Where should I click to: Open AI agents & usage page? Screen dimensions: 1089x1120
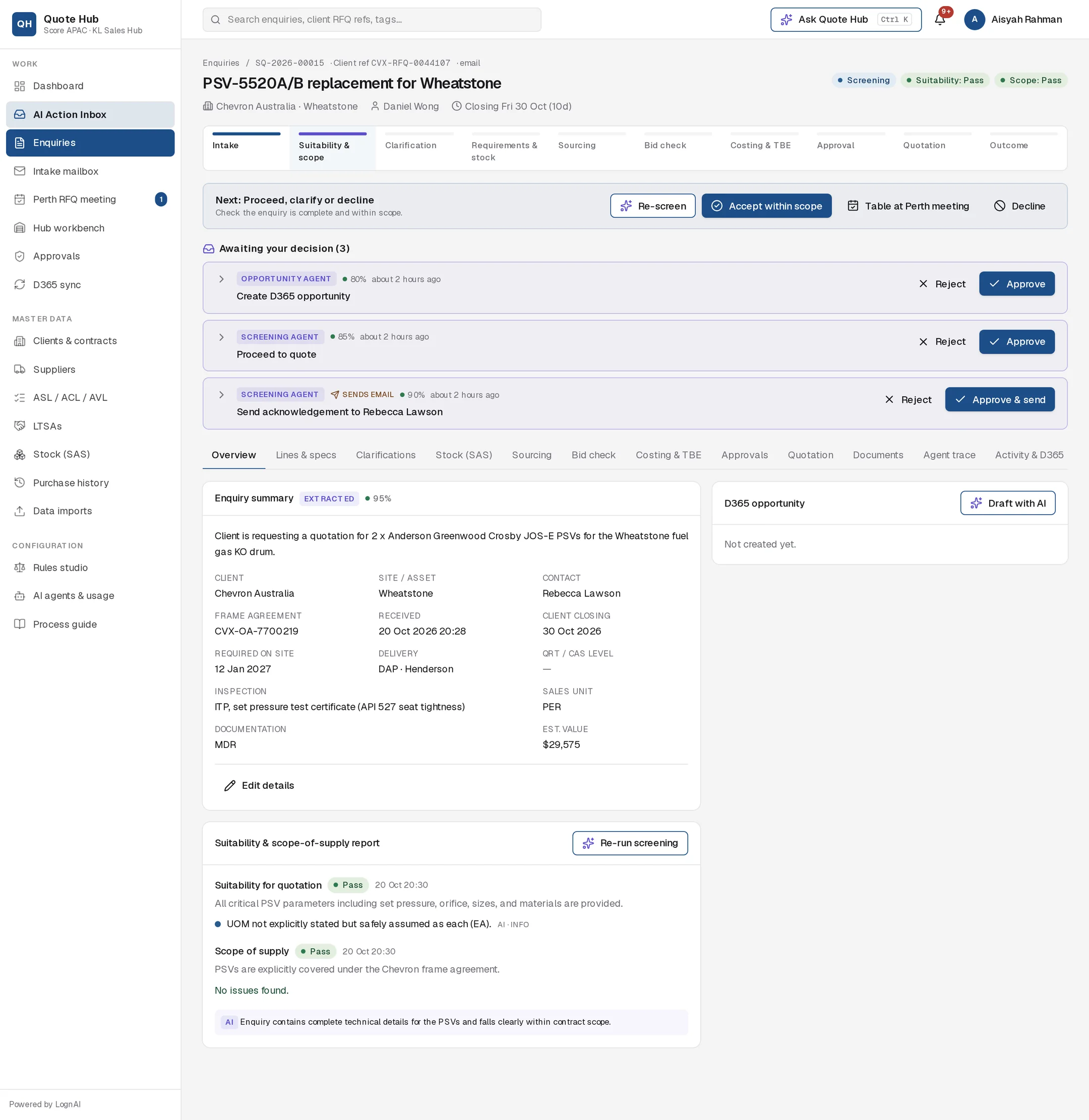tap(90, 596)
